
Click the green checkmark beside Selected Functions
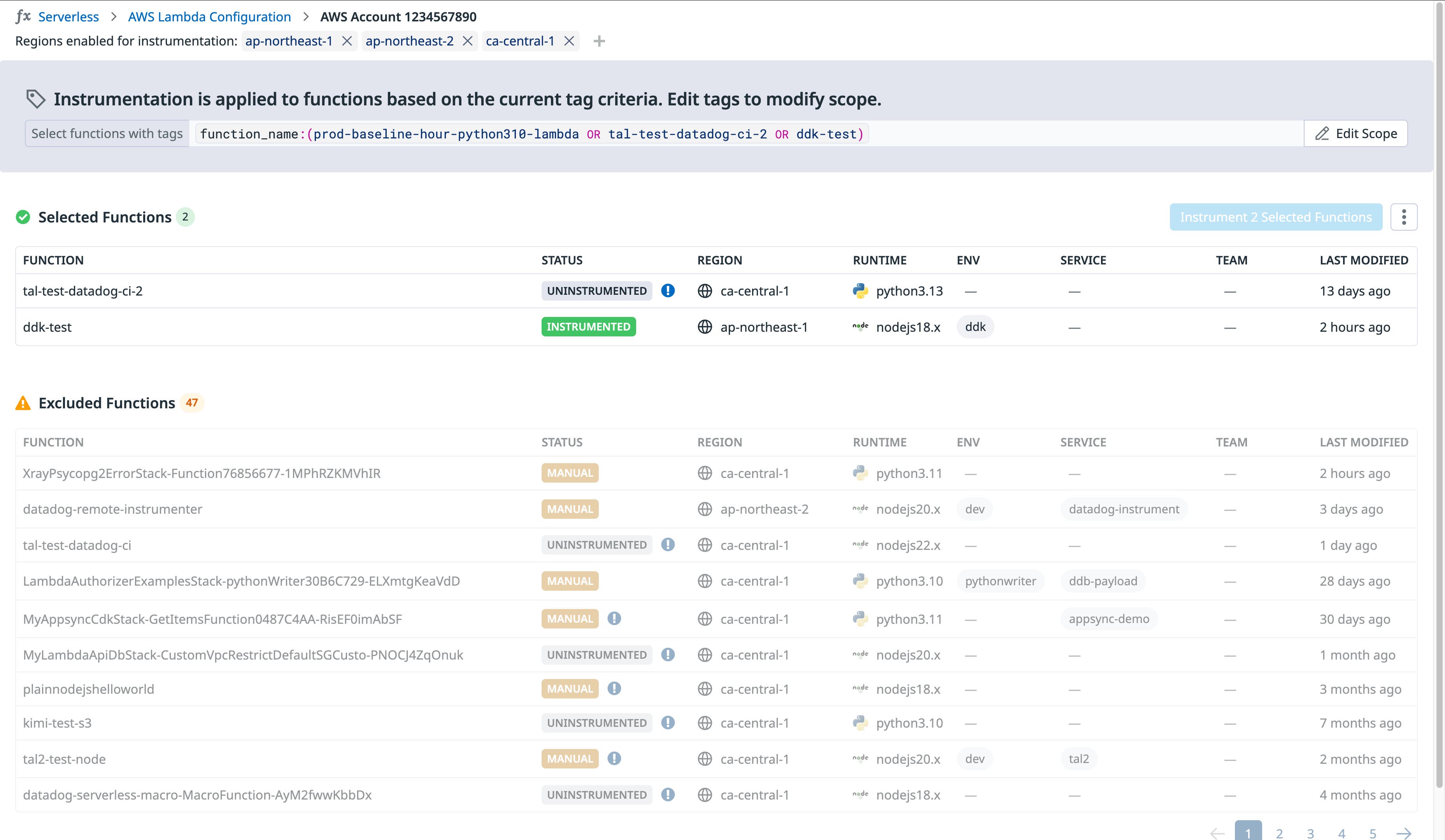(23, 217)
